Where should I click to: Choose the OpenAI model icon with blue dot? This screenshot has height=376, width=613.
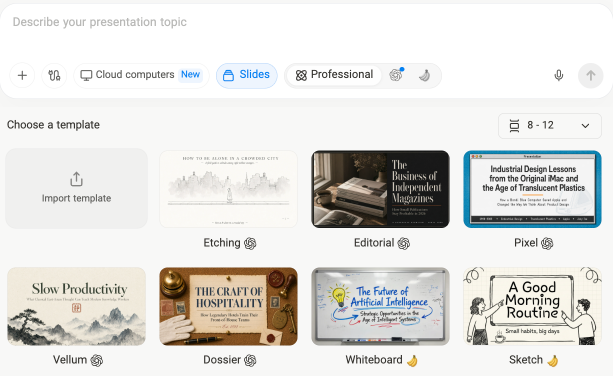(x=396, y=75)
